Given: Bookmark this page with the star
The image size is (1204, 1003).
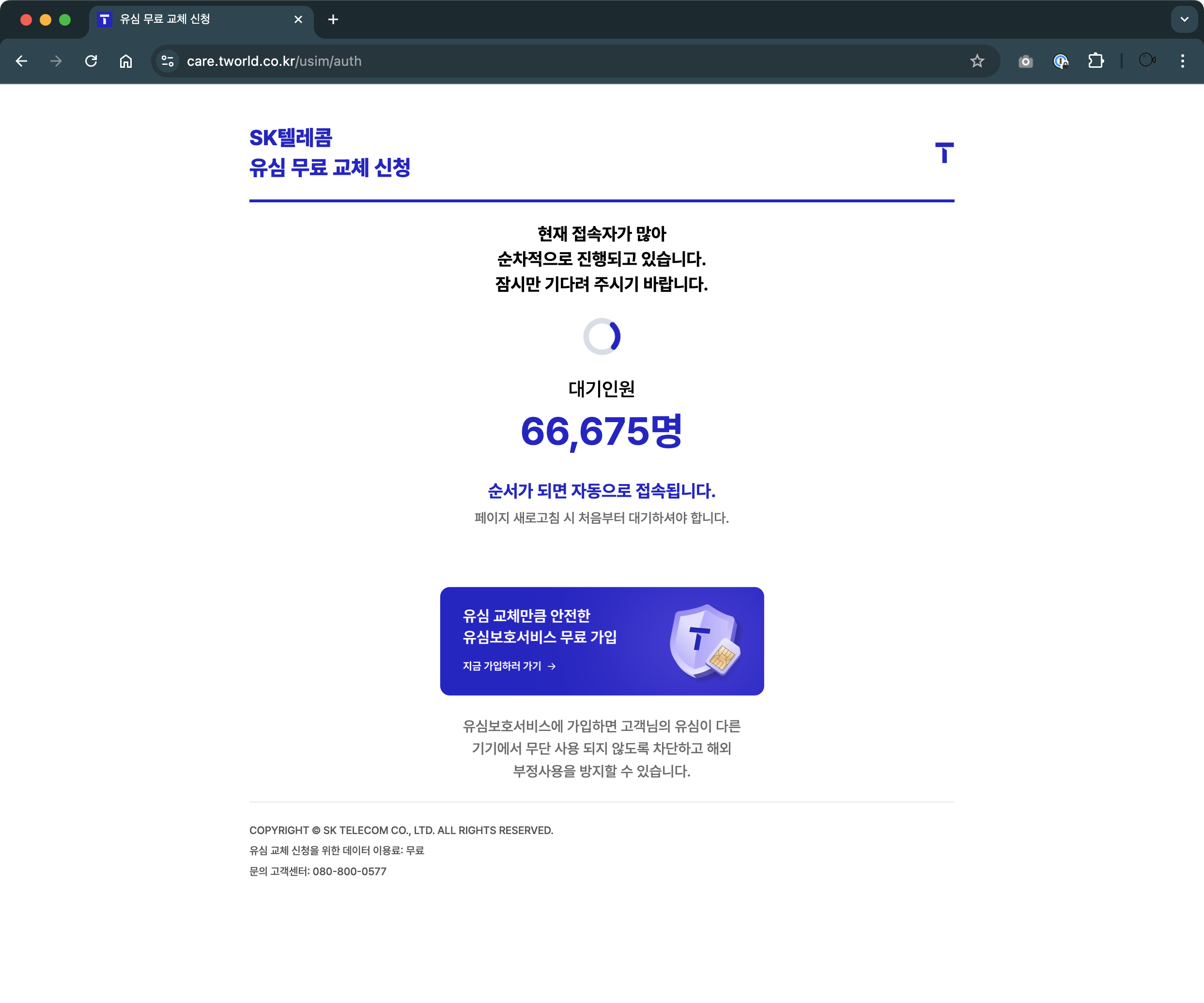Looking at the screenshot, I should tap(977, 61).
